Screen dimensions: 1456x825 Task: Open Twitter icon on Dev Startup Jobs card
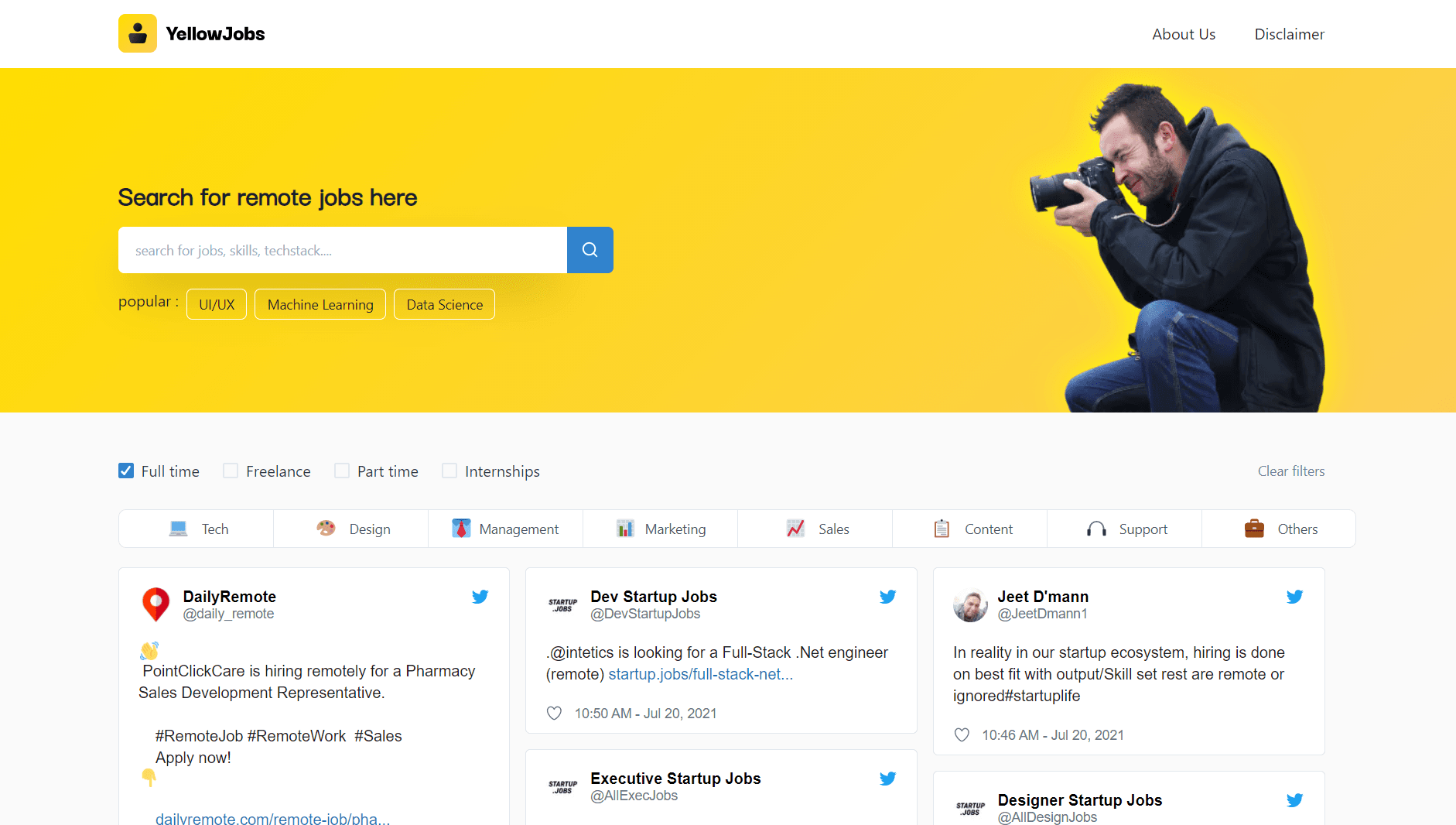(x=887, y=597)
